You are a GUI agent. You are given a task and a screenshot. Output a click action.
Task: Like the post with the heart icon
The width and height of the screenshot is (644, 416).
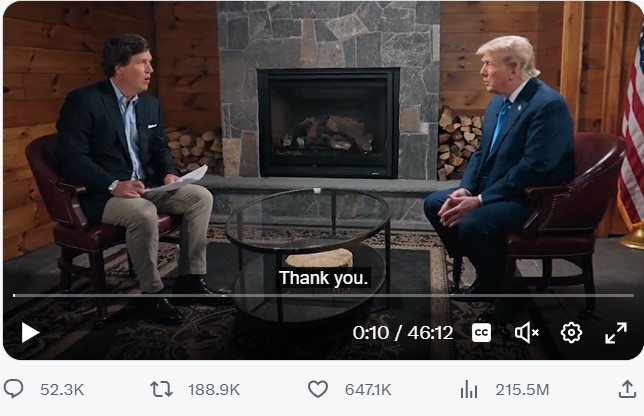[317, 389]
